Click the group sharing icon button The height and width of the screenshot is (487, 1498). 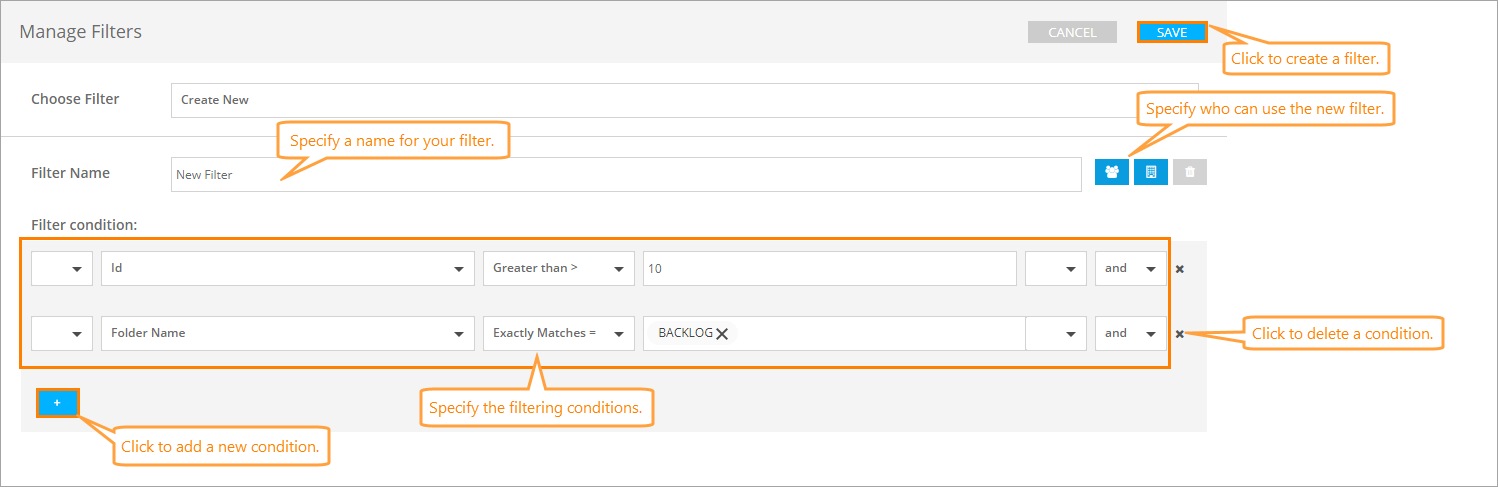click(x=1112, y=172)
